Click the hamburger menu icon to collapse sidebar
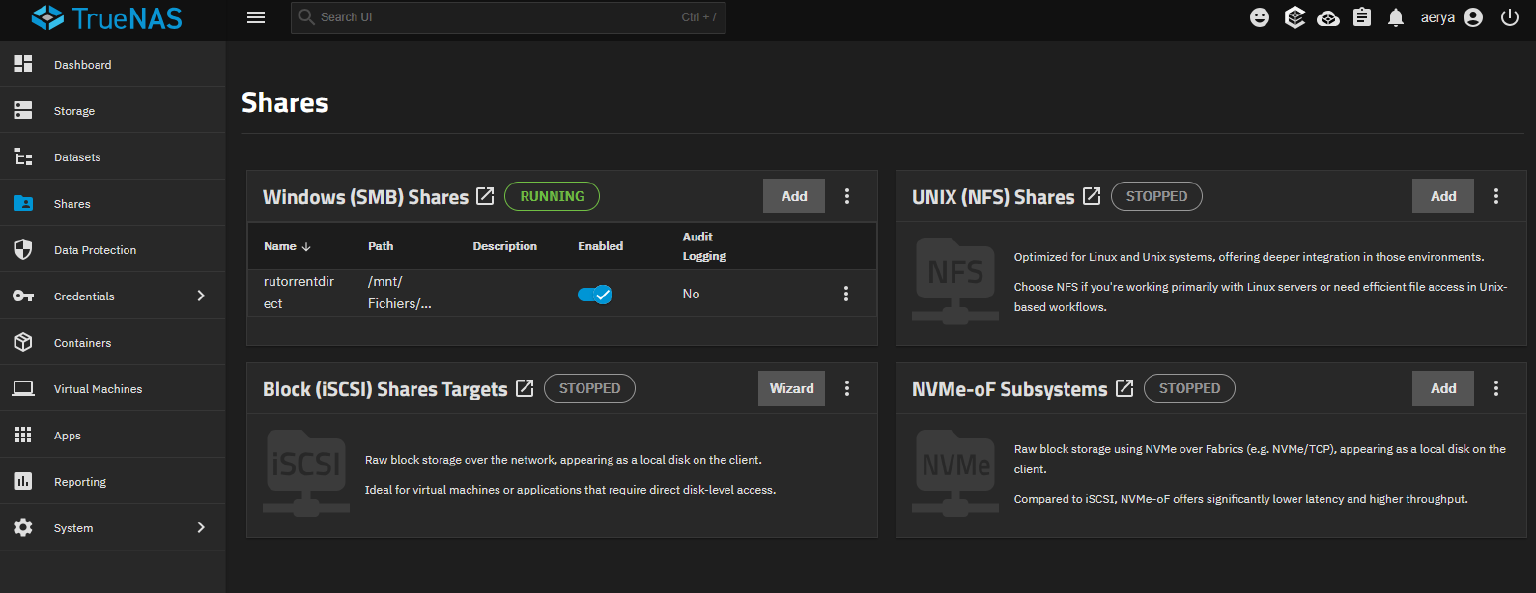Viewport: 1536px width, 593px height. click(256, 17)
